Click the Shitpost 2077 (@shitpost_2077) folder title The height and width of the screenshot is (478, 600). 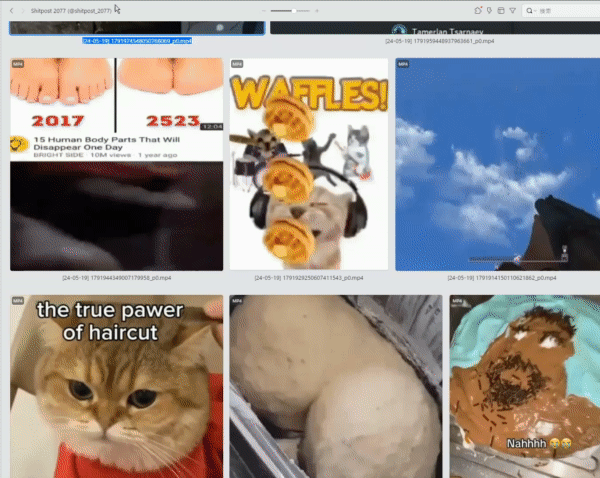tap(71, 11)
